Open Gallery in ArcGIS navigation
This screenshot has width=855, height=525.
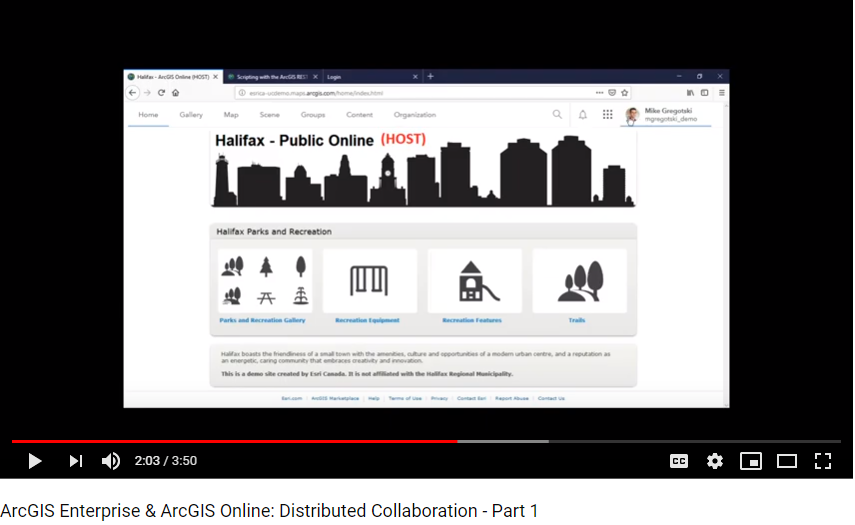pos(191,115)
